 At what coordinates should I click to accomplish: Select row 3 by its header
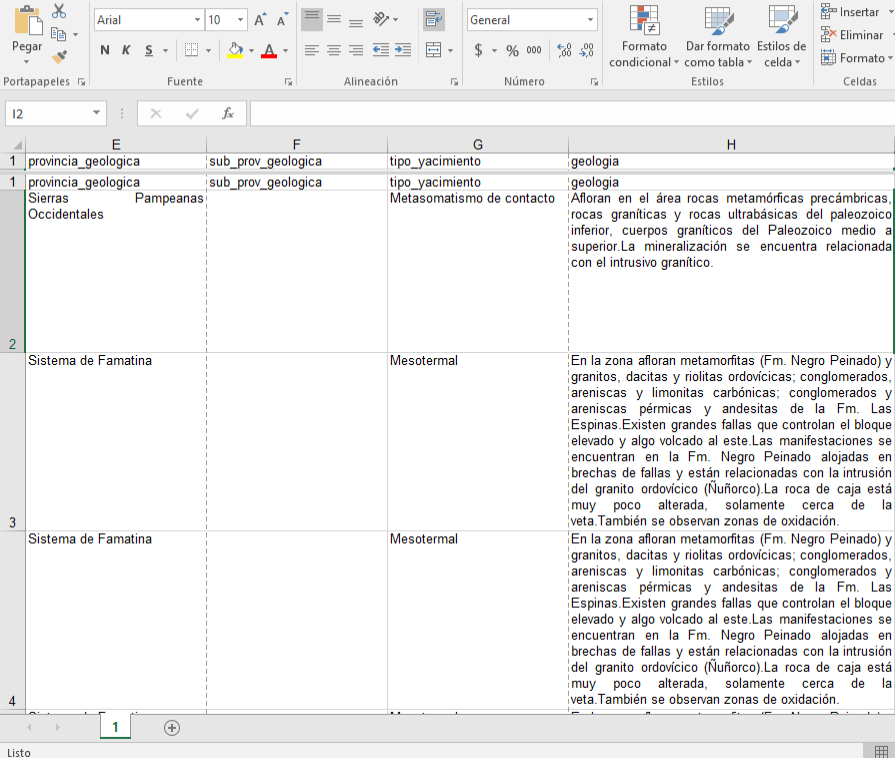[x=13, y=442]
